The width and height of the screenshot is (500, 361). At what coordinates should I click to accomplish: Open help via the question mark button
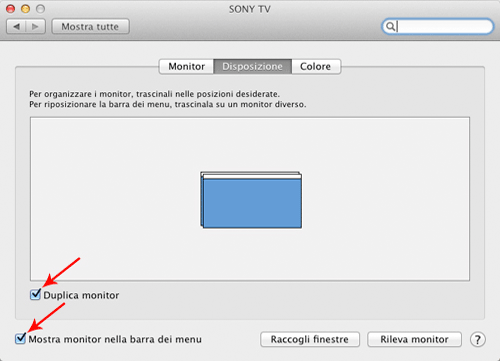pos(478,340)
